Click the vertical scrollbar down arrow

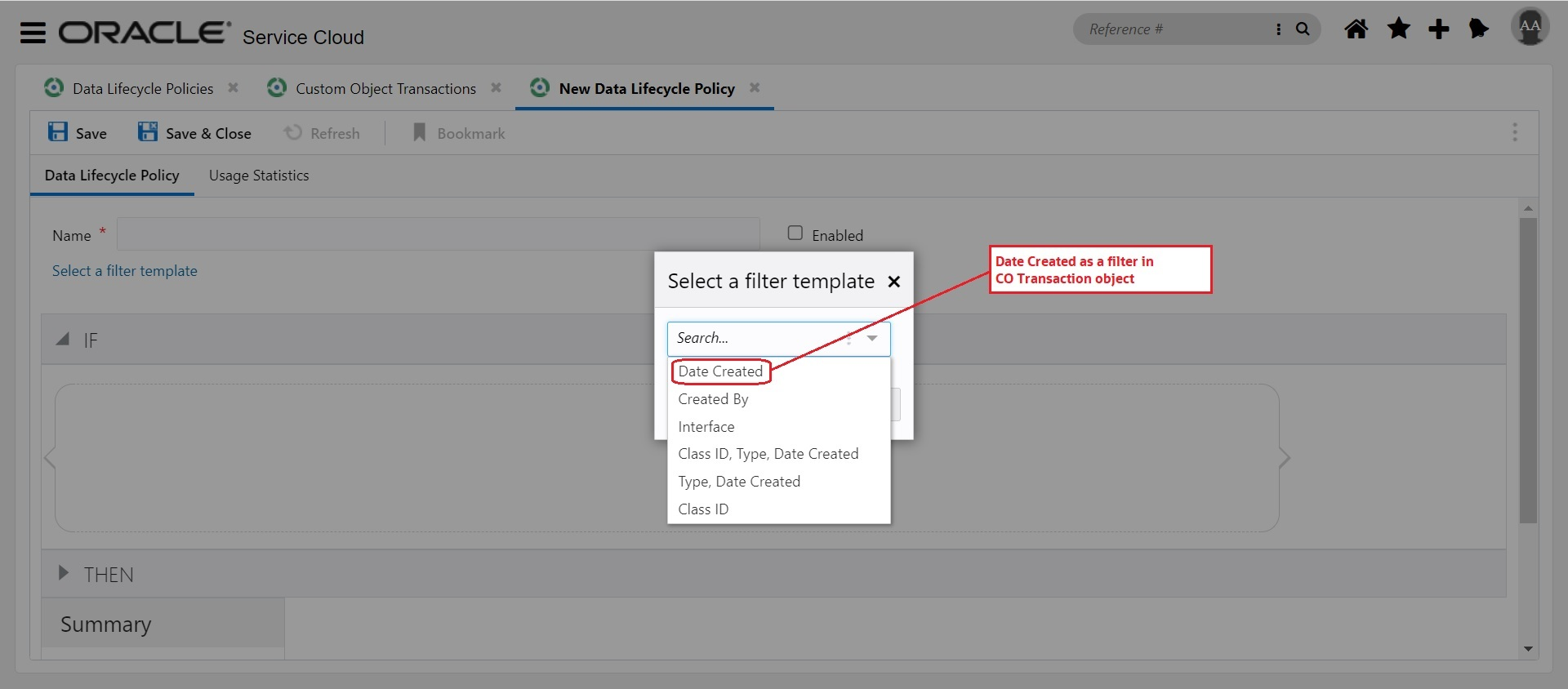click(x=1528, y=649)
